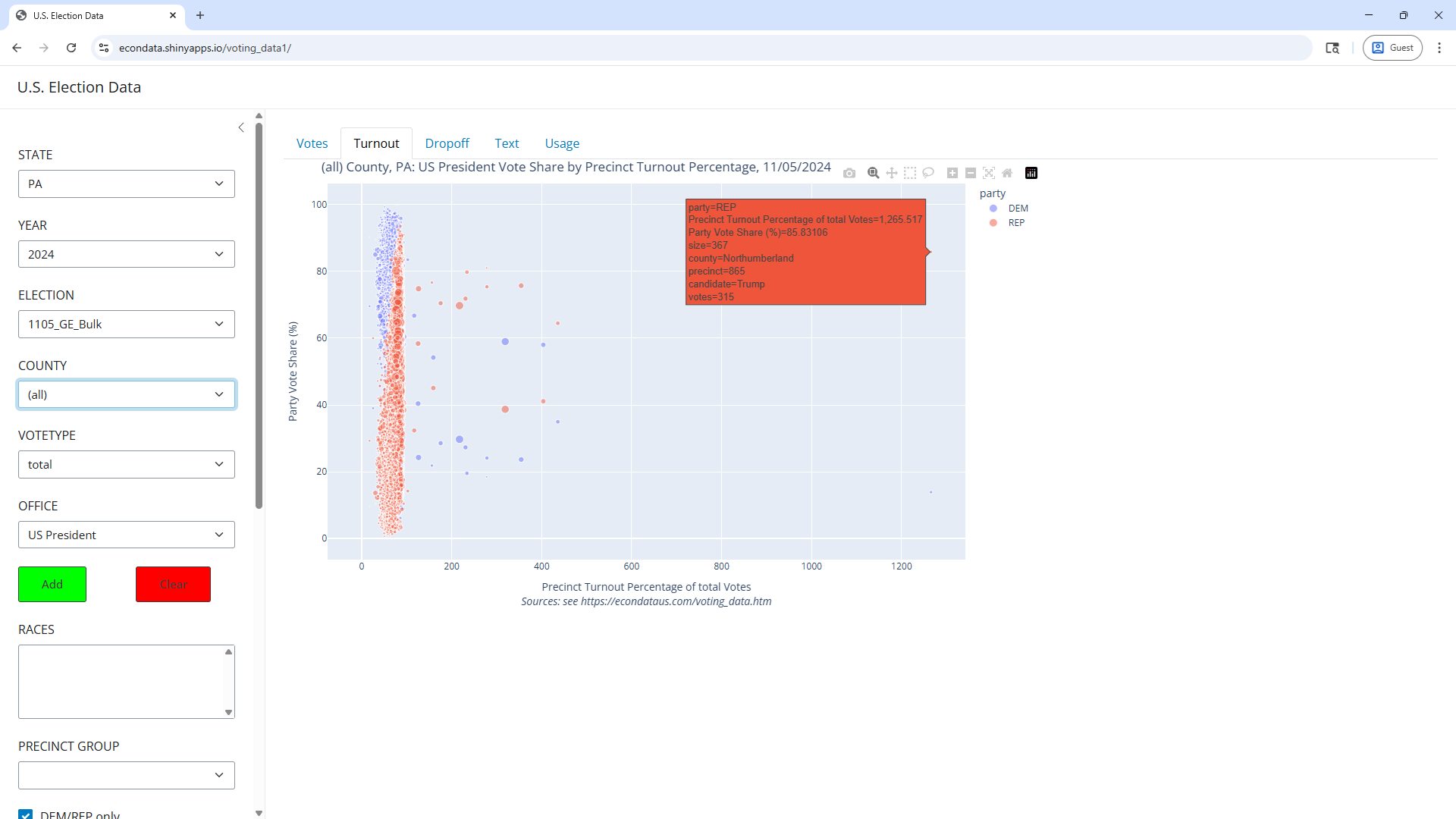1456x819 pixels.
Task: Switch to the Dropoff tab
Action: click(447, 143)
